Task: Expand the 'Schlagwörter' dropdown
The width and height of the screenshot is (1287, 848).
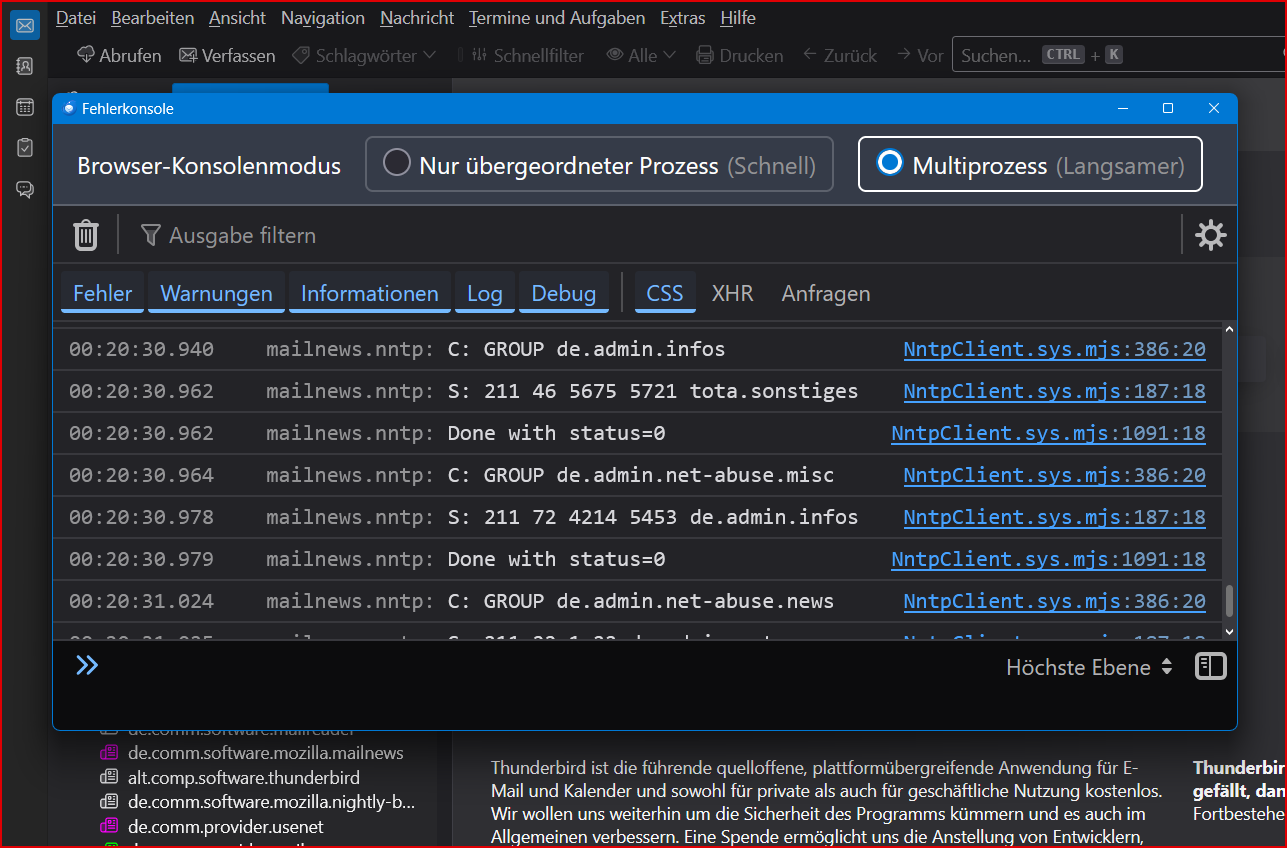Action: 364,56
